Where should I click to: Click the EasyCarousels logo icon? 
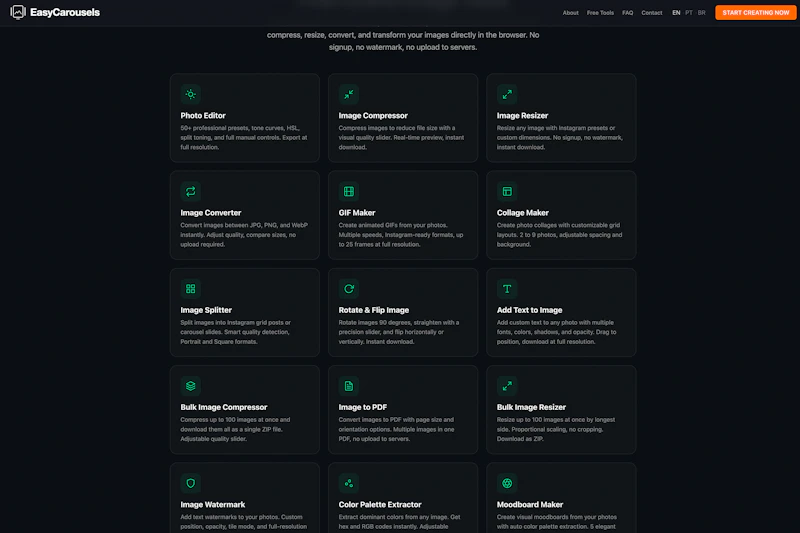[18, 12]
